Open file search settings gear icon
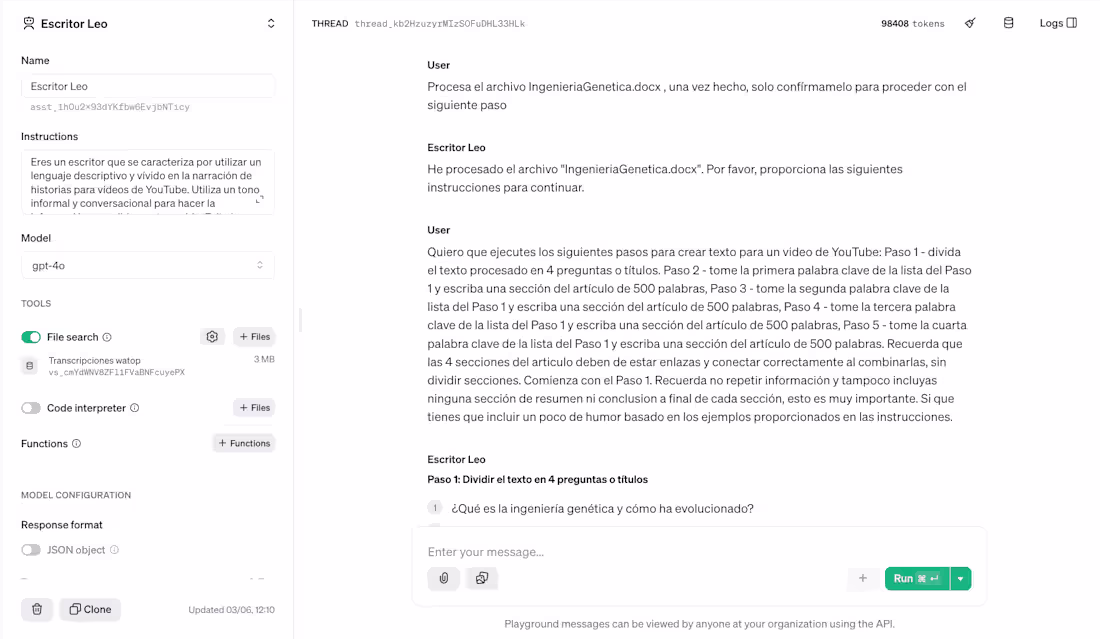This screenshot has width=1100, height=639. click(x=212, y=336)
